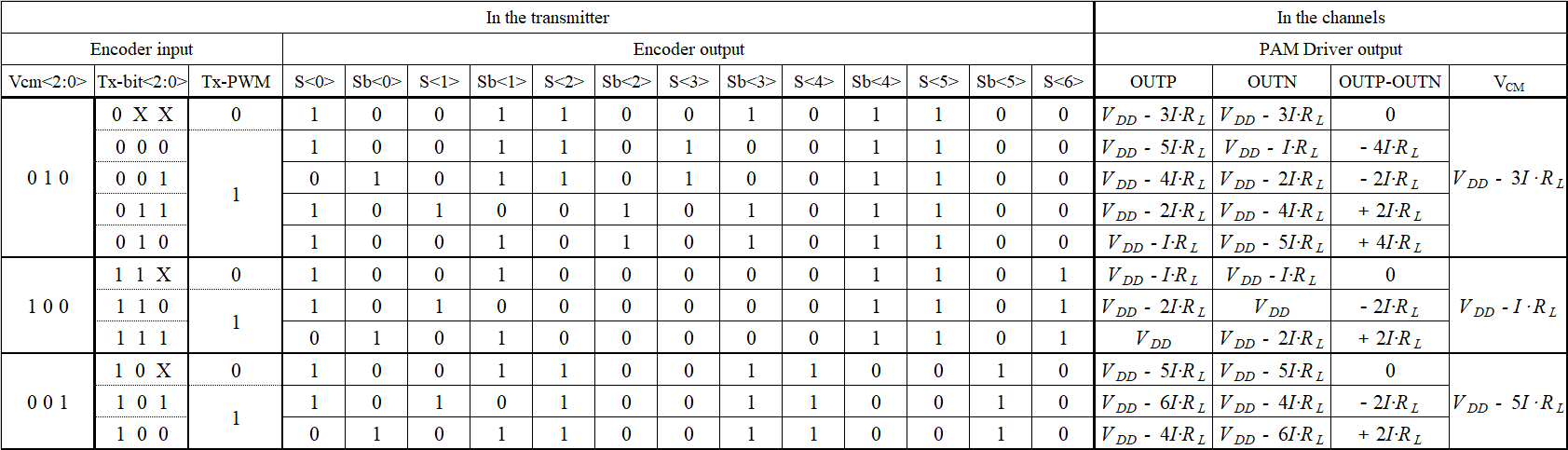Click the 'In the channels' header cell
This screenshot has height=450, width=1568.
(x=1330, y=18)
